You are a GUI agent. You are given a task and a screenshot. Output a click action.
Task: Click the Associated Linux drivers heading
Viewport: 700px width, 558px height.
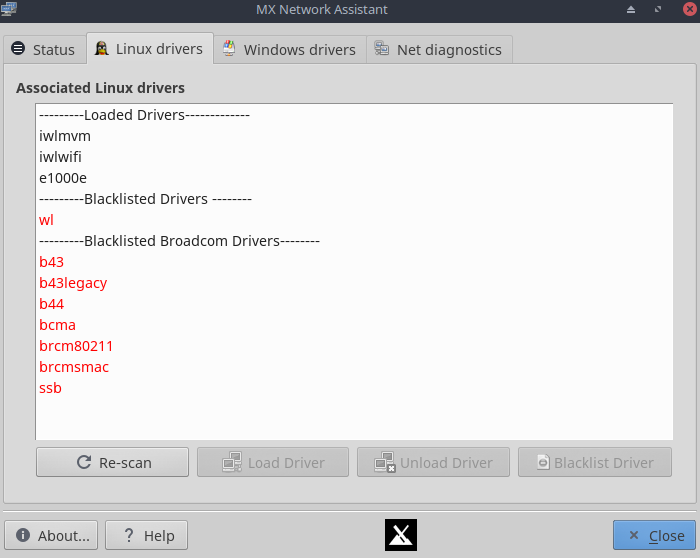100,88
